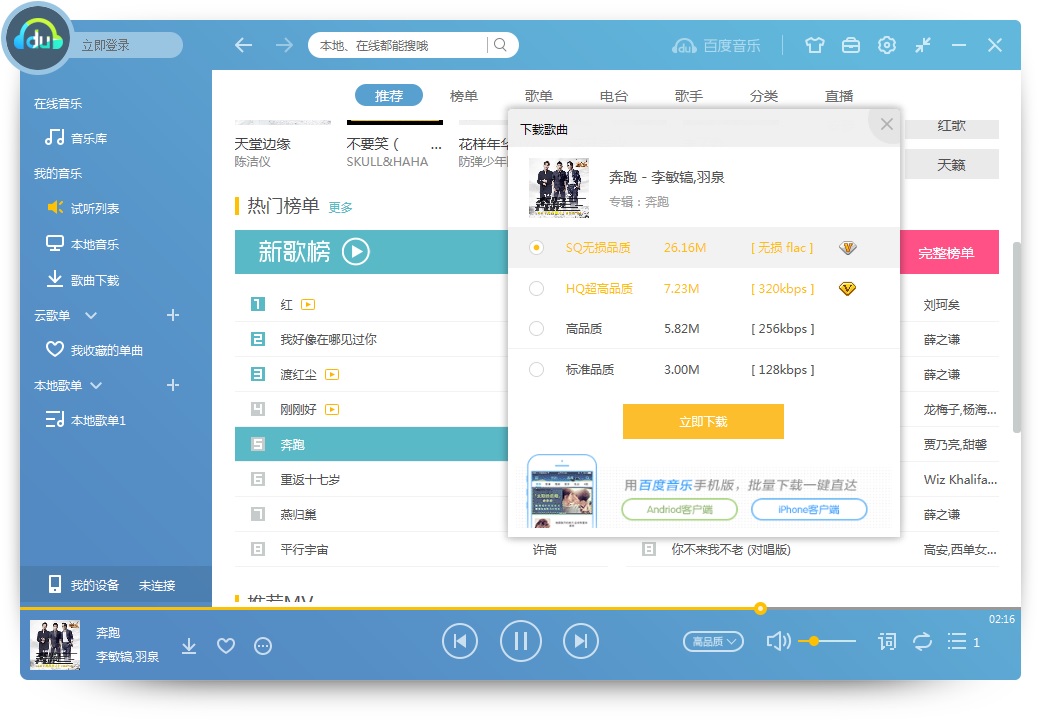This screenshot has height=720, width=1040.
Task: Play the 新歌榜 chart with play icon
Action: coord(356,251)
